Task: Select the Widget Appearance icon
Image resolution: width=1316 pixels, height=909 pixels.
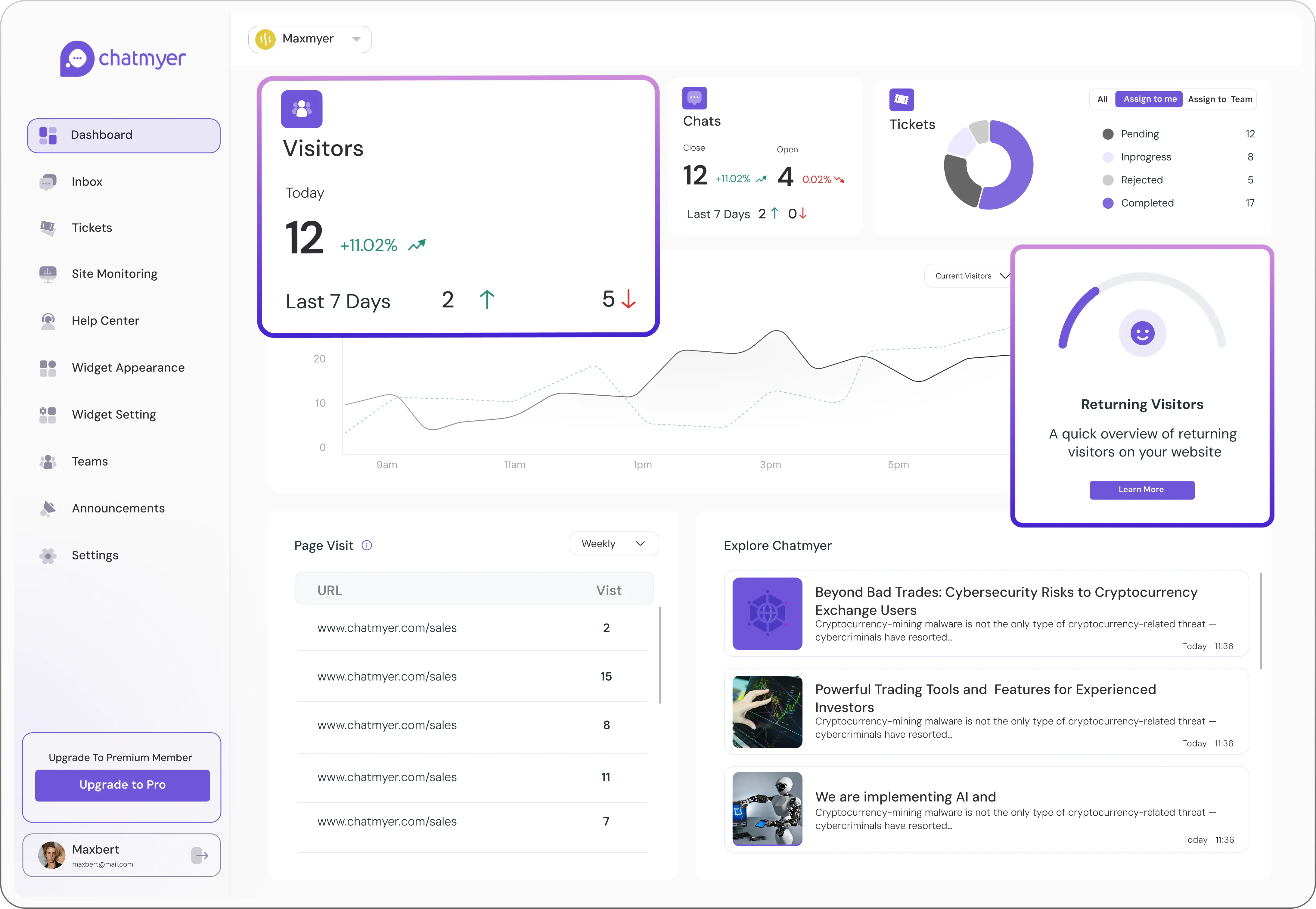Action: tap(48, 368)
